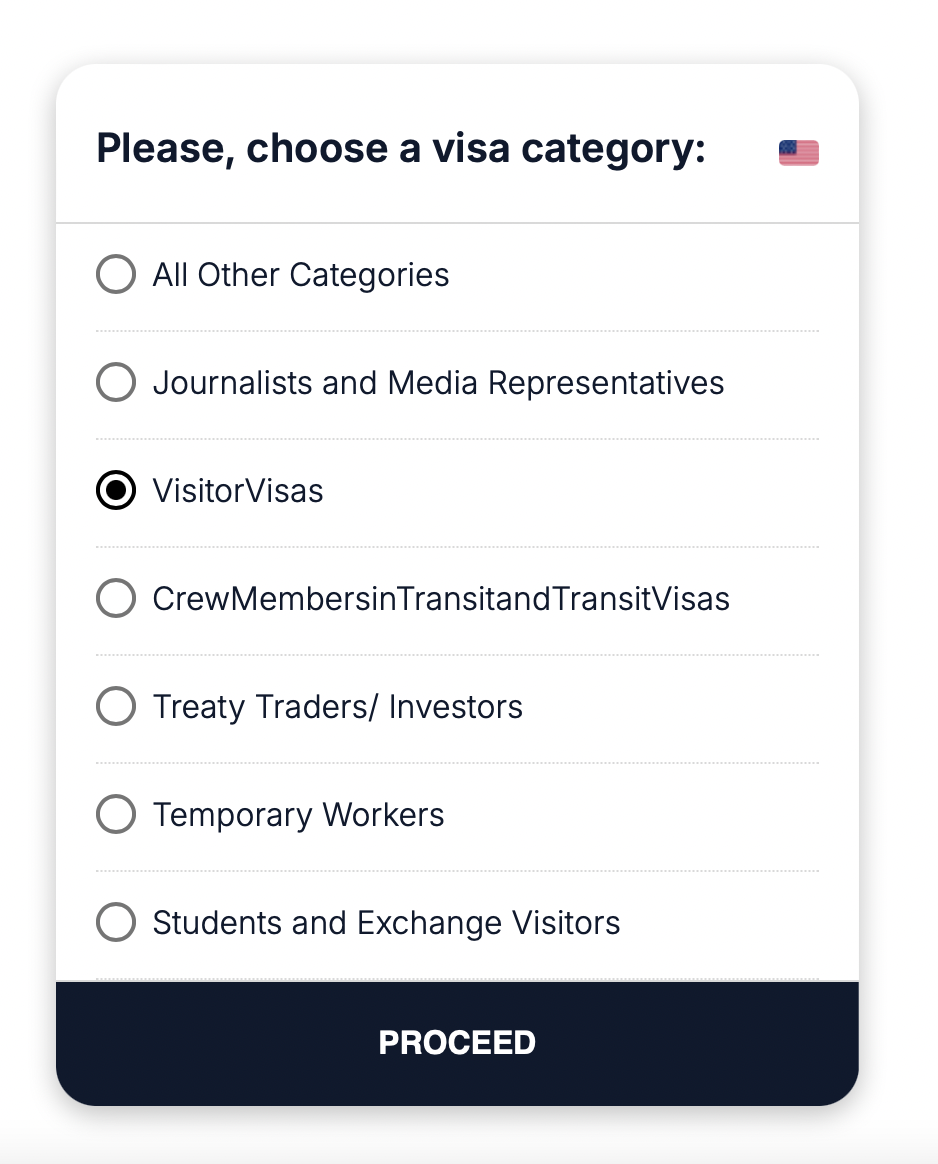Click the United States flag icon
The height and width of the screenshot is (1164, 938).
(x=798, y=153)
